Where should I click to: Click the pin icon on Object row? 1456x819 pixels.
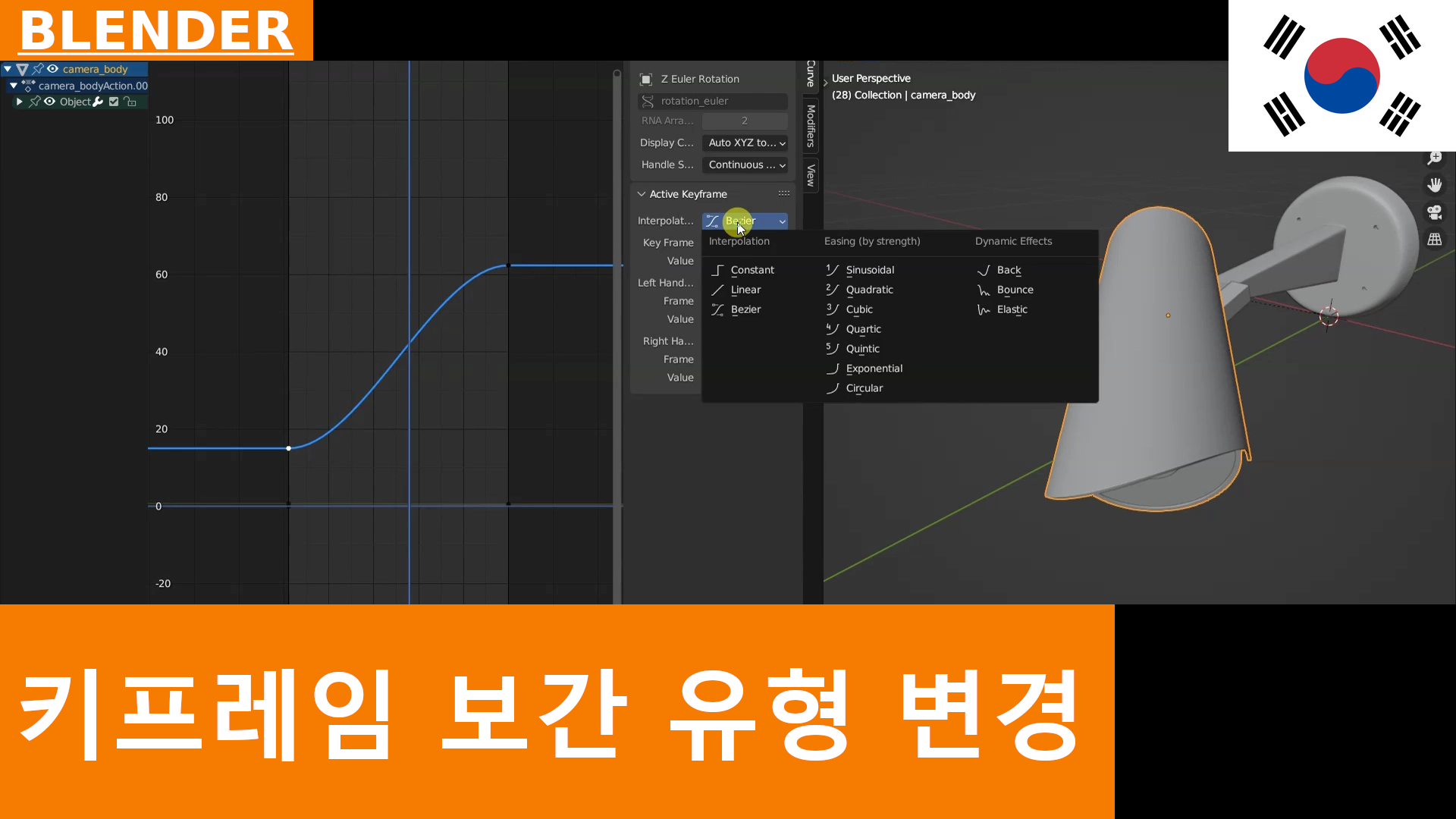pyautogui.click(x=34, y=102)
